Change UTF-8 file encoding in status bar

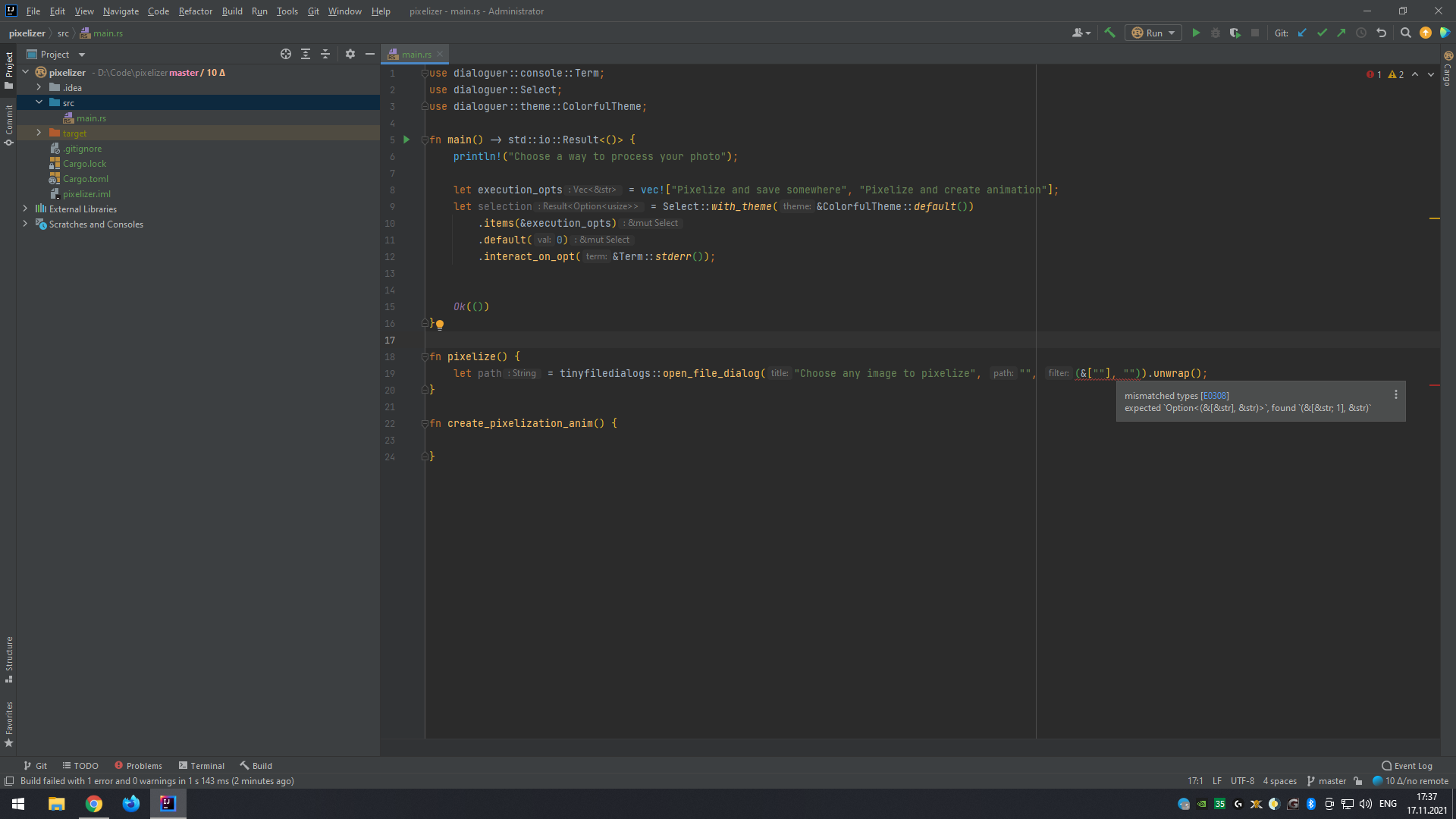point(1242,781)
